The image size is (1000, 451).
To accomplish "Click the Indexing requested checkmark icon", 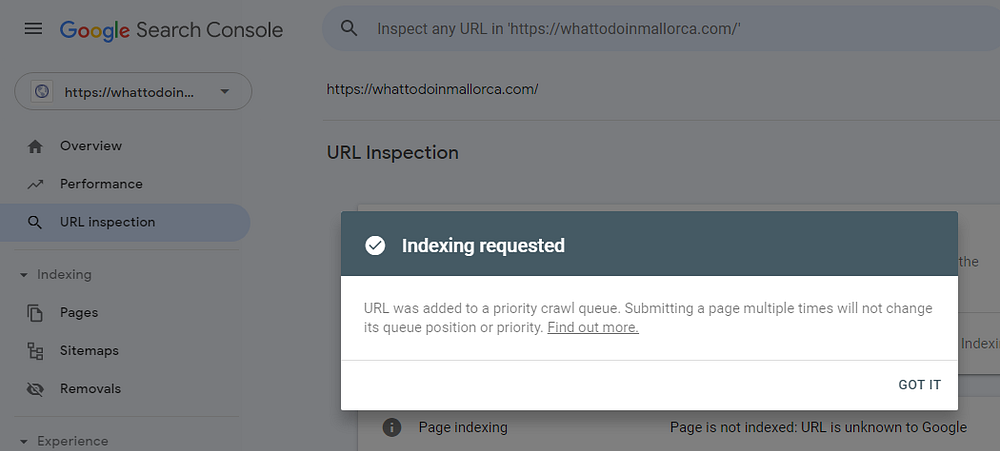I will click(x=375, y=246).
